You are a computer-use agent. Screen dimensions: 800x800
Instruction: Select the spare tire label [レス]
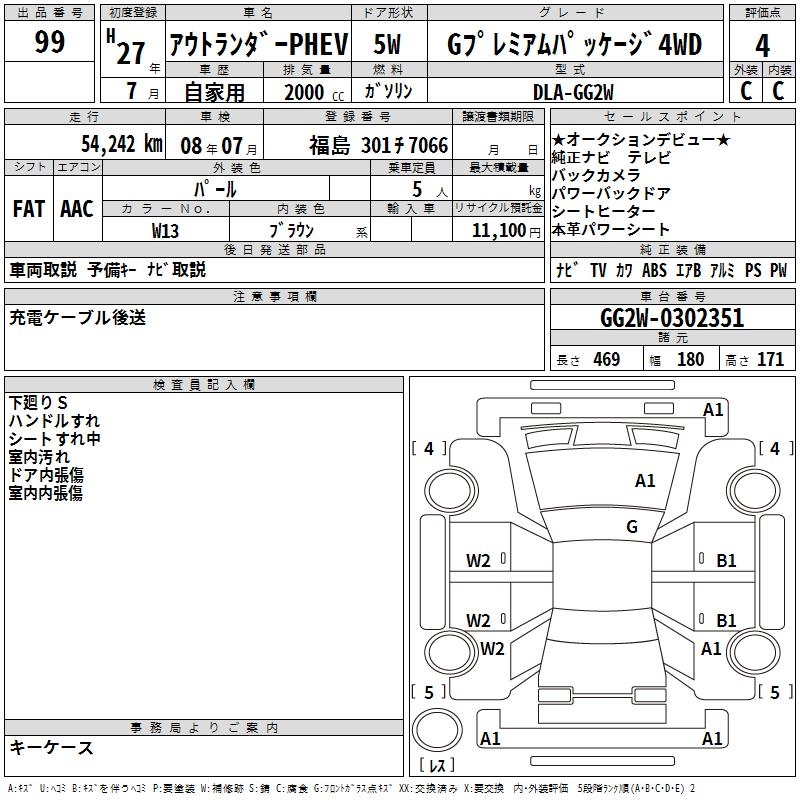437,764
